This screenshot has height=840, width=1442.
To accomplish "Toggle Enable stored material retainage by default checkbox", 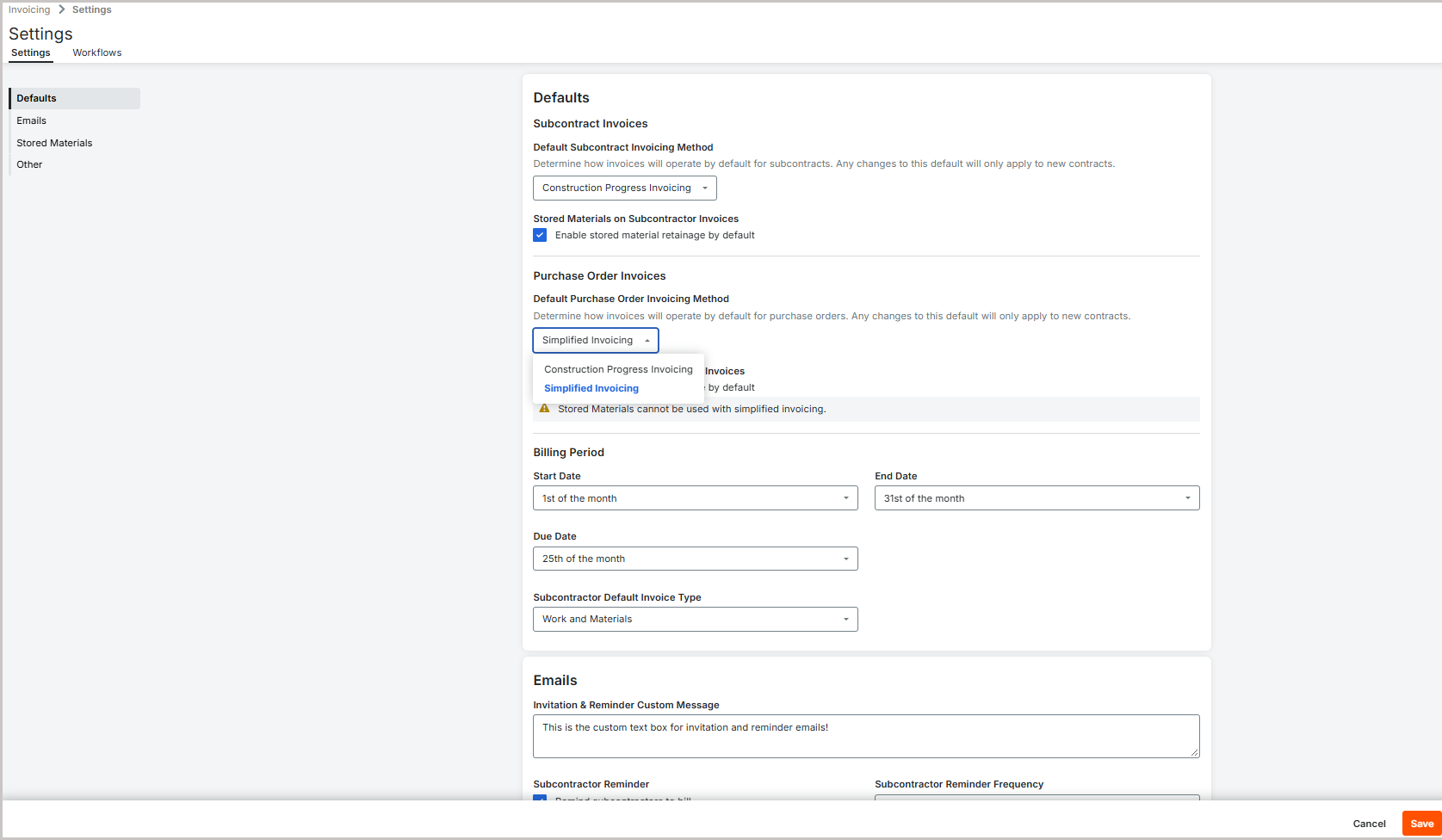I will point(540,235).
